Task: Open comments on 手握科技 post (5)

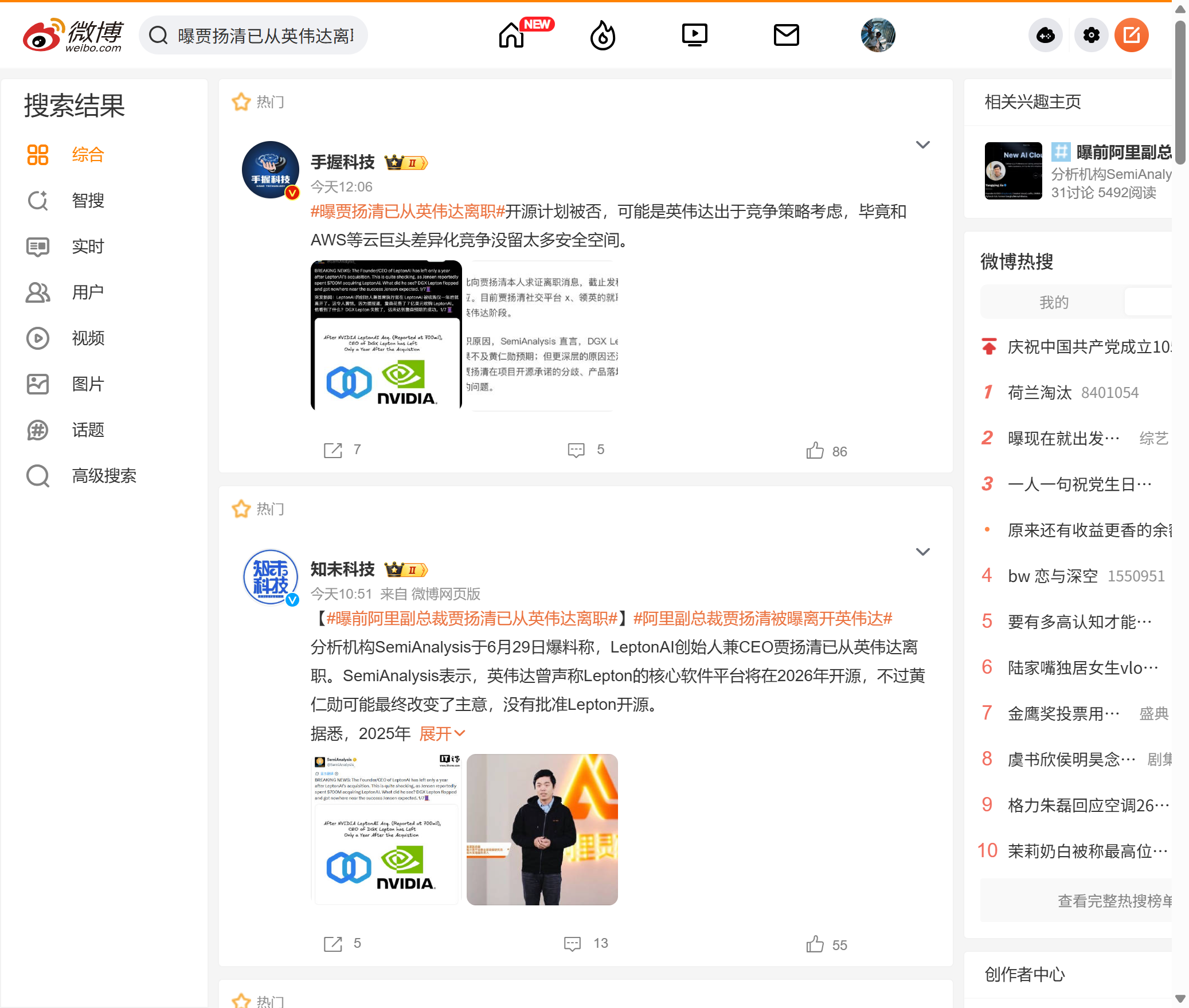Action: point(585,450)
